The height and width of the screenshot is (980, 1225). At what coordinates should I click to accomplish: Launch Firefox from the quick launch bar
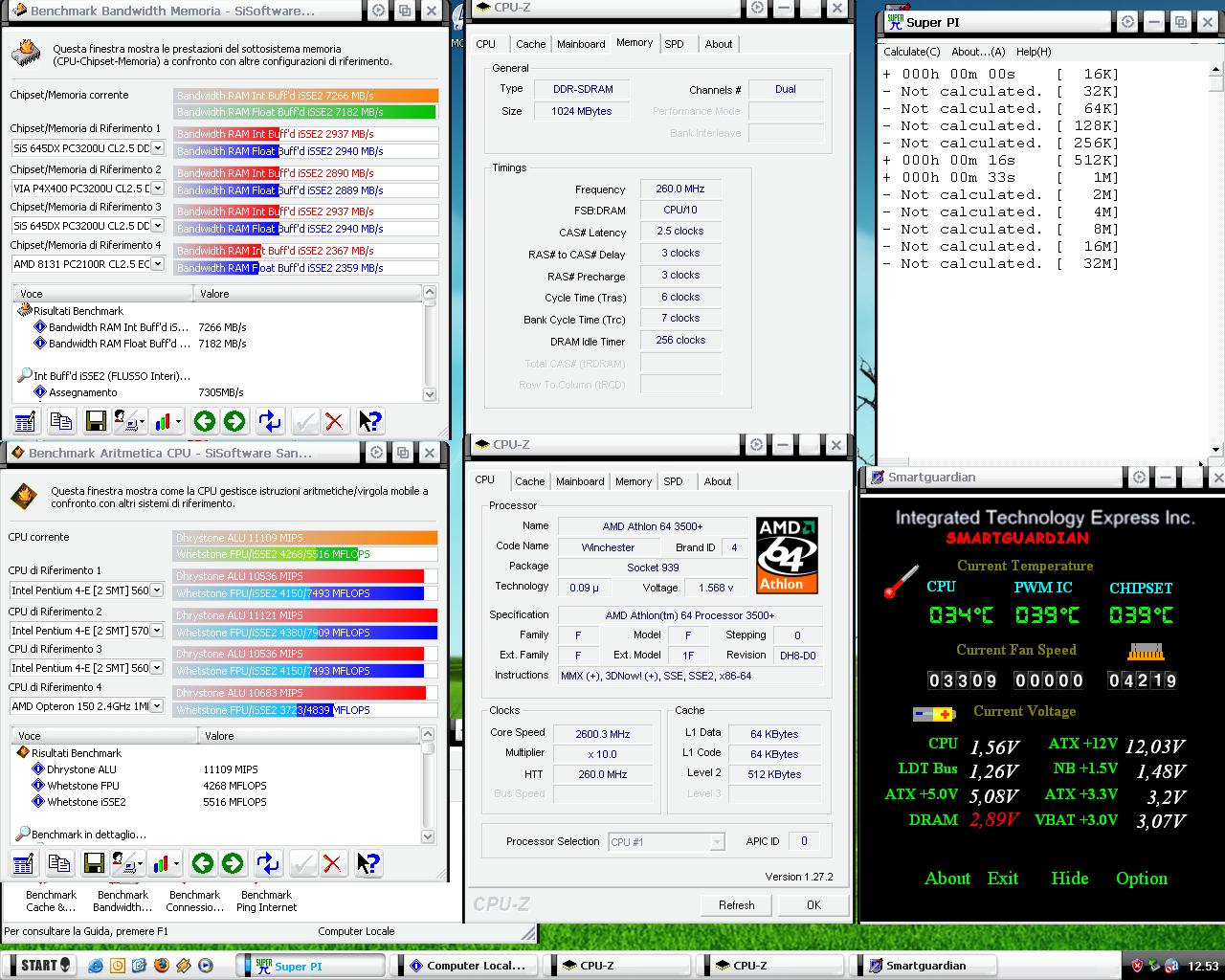[x=161, y=966]
